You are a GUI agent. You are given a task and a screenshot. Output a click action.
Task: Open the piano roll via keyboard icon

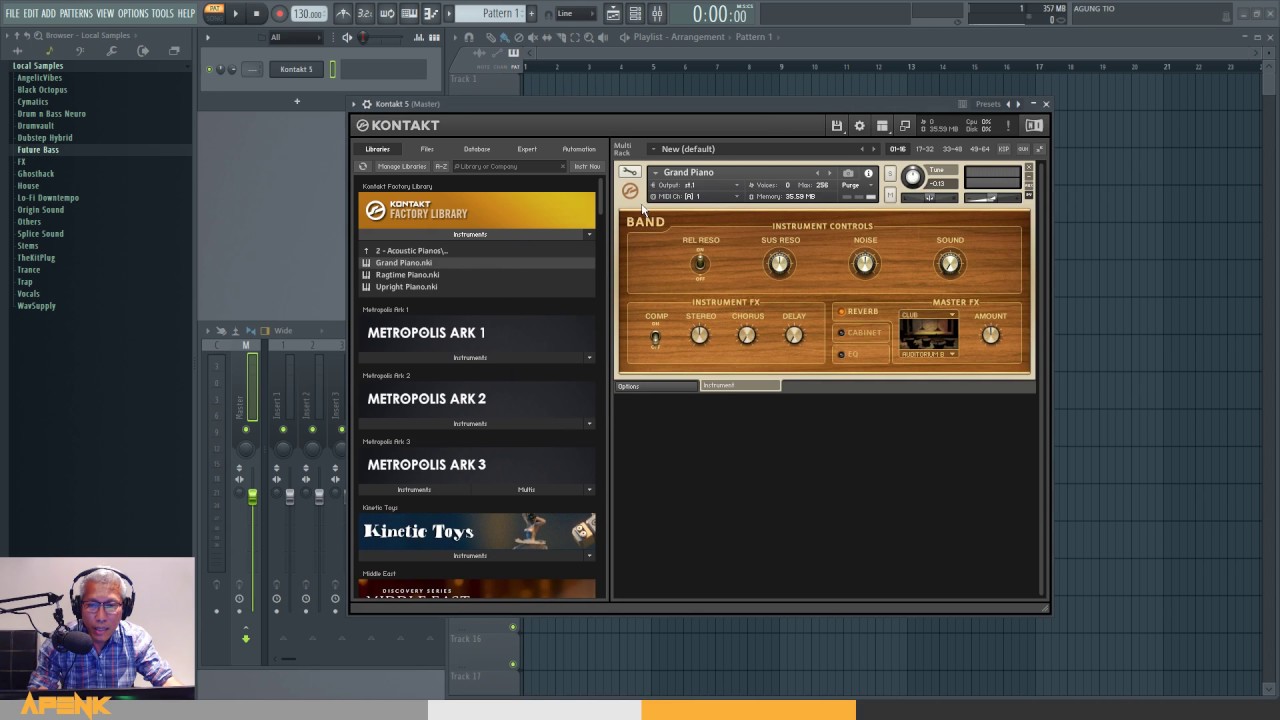(409, 13)
